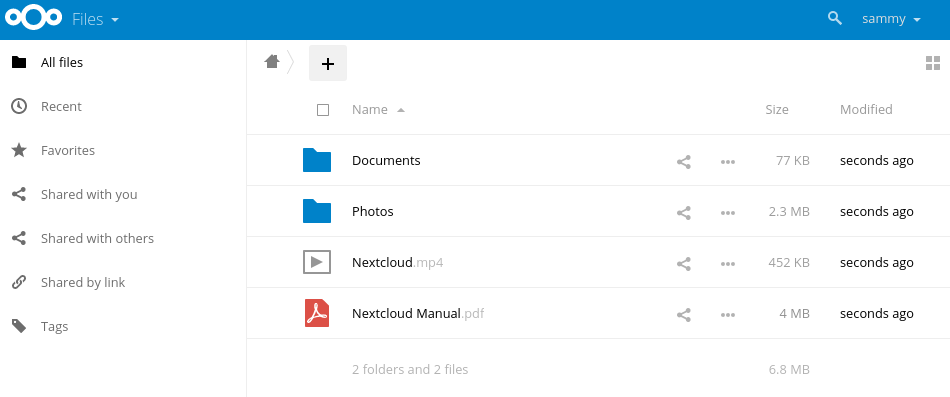Open the Documents folder
The image size is (950, 397).
pyautogui.click(x=386, y=161)
